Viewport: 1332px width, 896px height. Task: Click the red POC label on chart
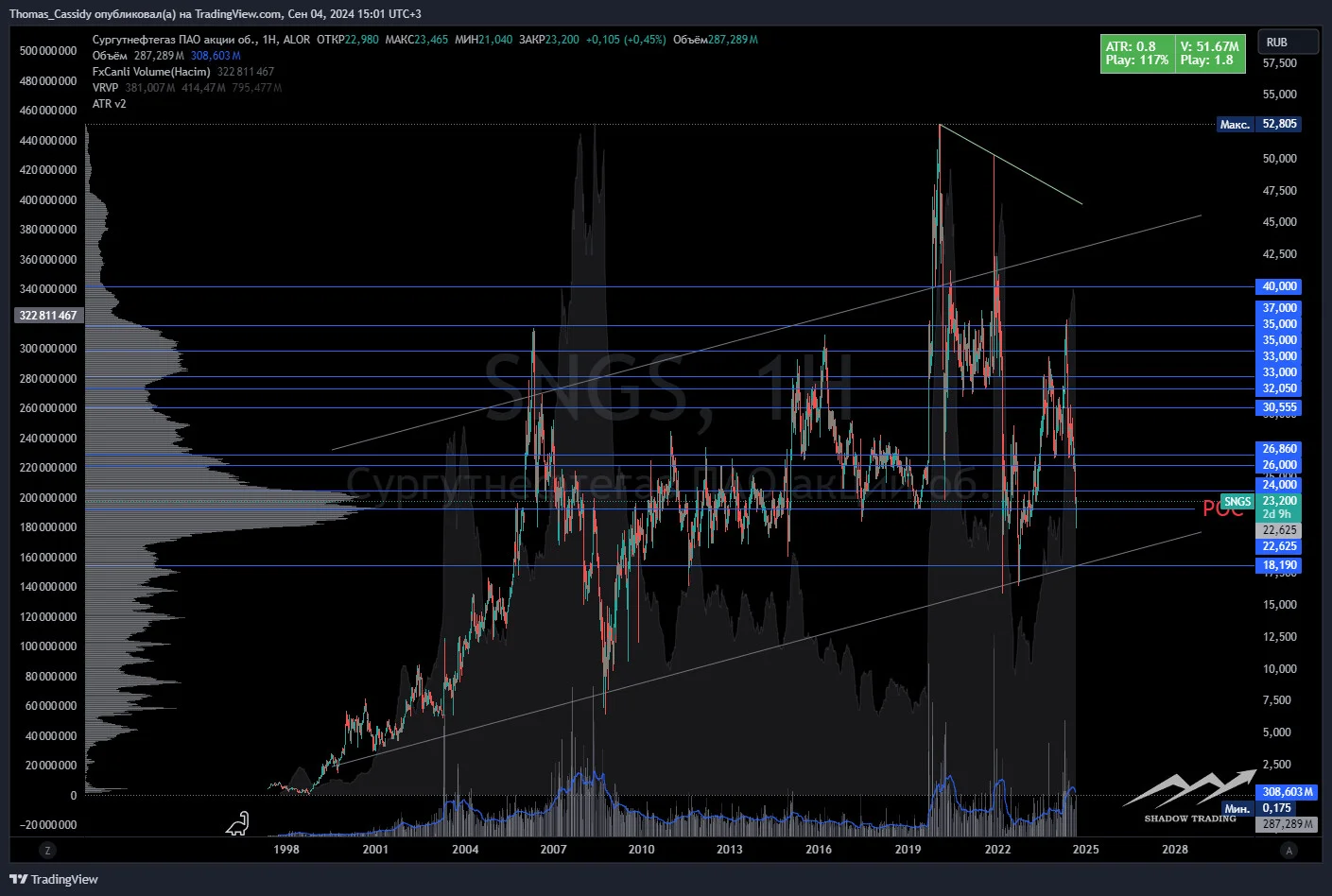(x=1222, y=509)
